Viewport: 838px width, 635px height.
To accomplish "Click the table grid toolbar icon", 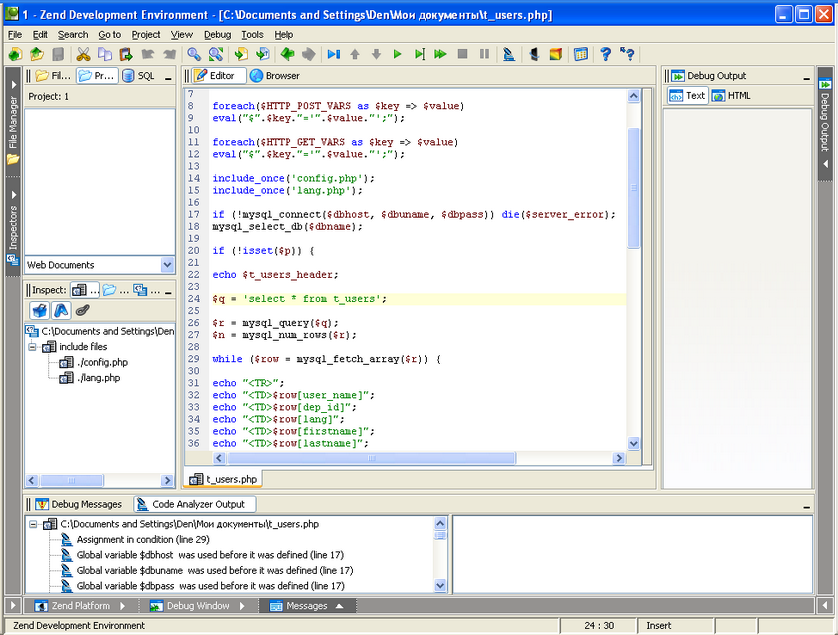I will 580,54.
